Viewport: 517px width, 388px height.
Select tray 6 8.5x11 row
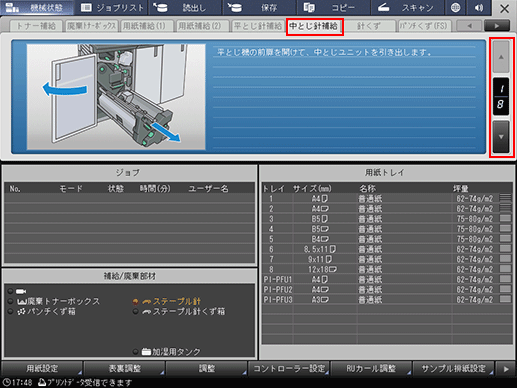387,249
